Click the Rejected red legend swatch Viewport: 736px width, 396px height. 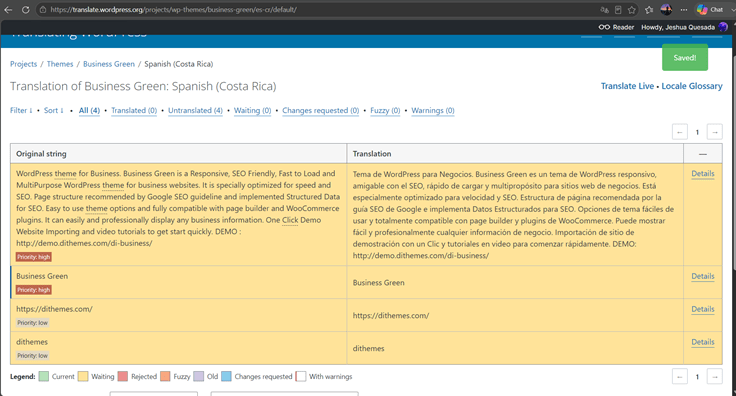tap(123, 376)
